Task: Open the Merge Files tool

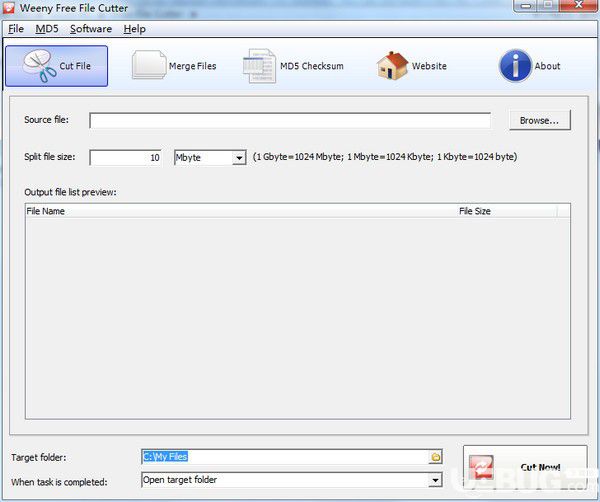Action: (174, 66)
